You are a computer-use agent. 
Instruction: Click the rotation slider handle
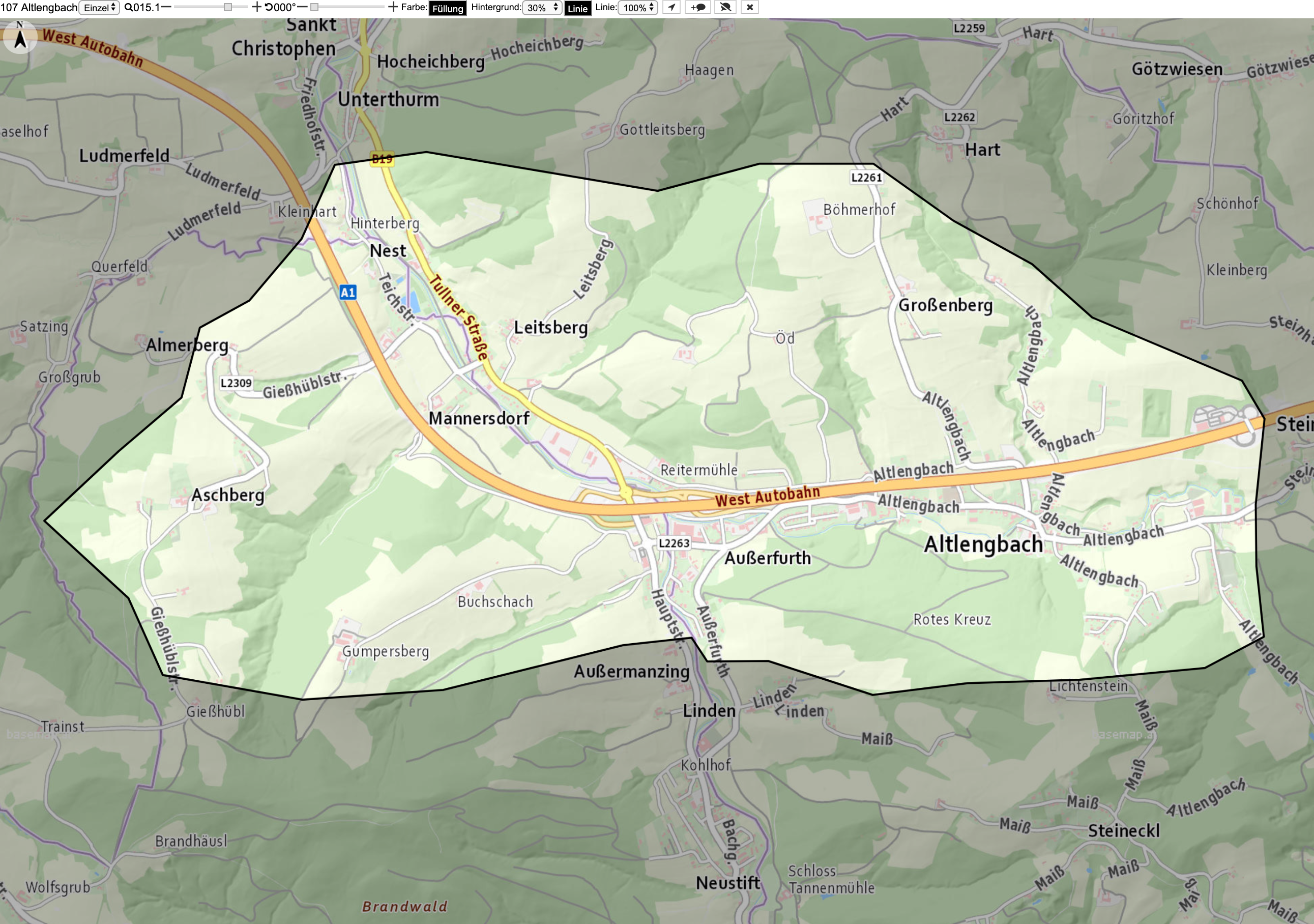[x=314, y=8]
